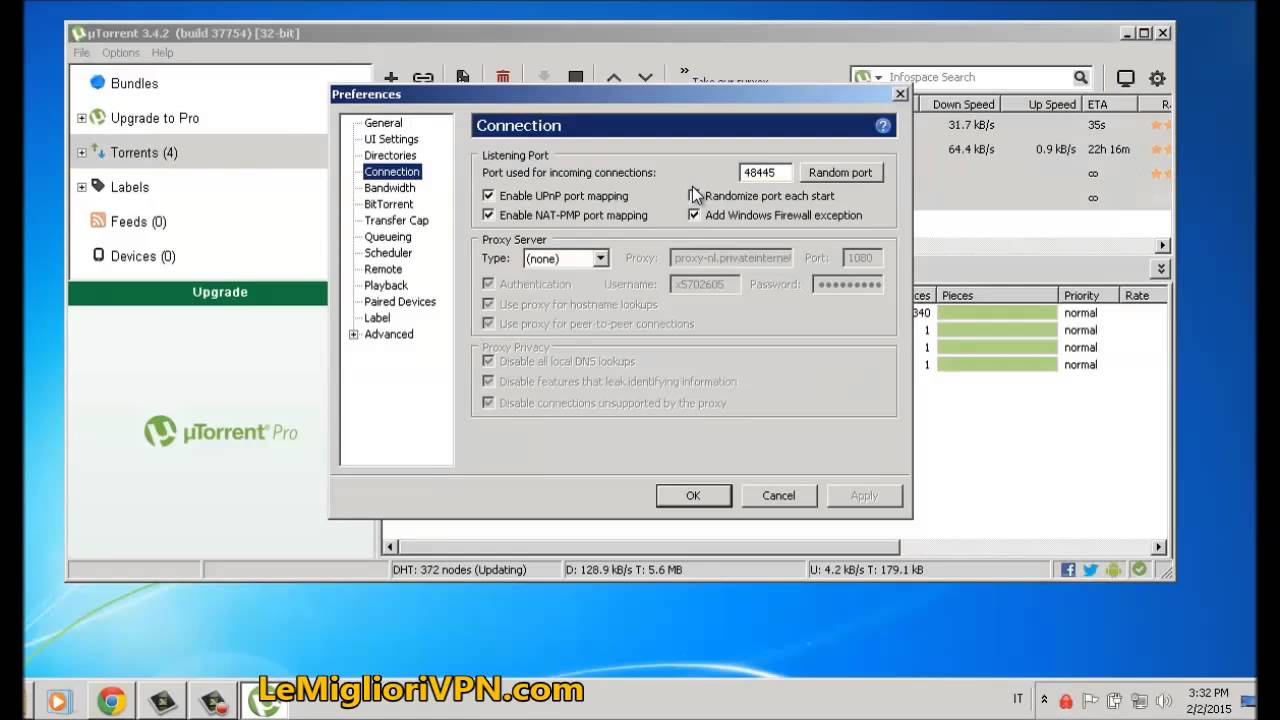Move torrent up the queue arrow
The width and height of the screenshot is (1280, 720).
coord(614,78)
